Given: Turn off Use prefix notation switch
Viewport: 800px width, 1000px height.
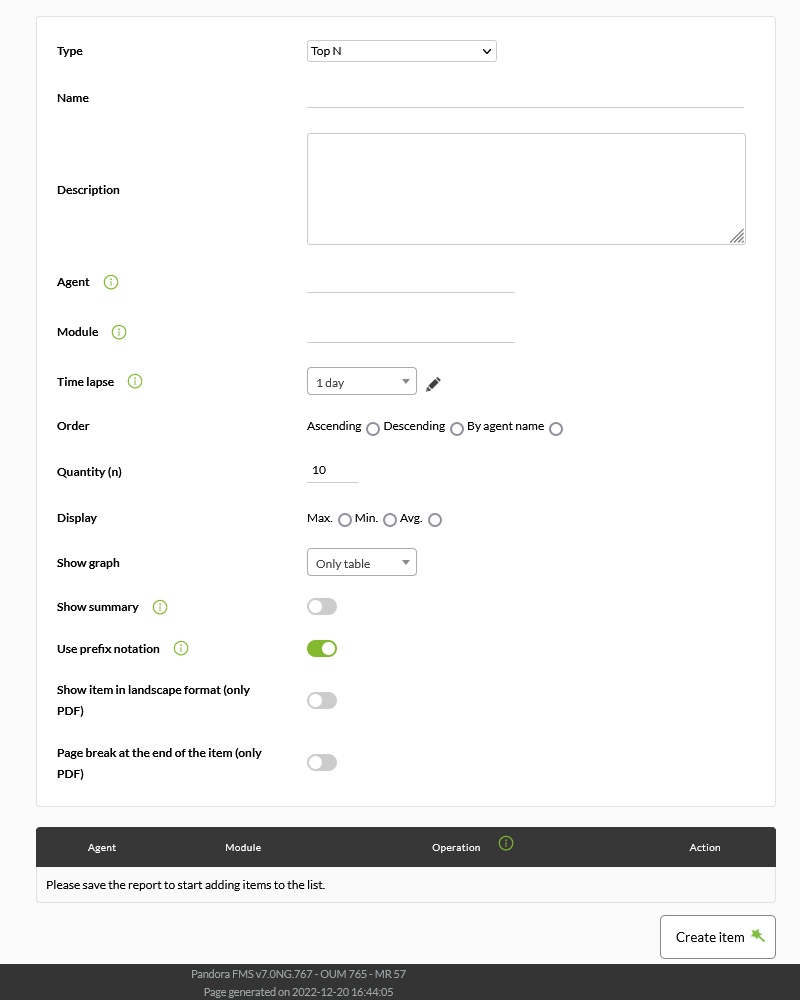Looking at the screenshot, I should point(322,649).
